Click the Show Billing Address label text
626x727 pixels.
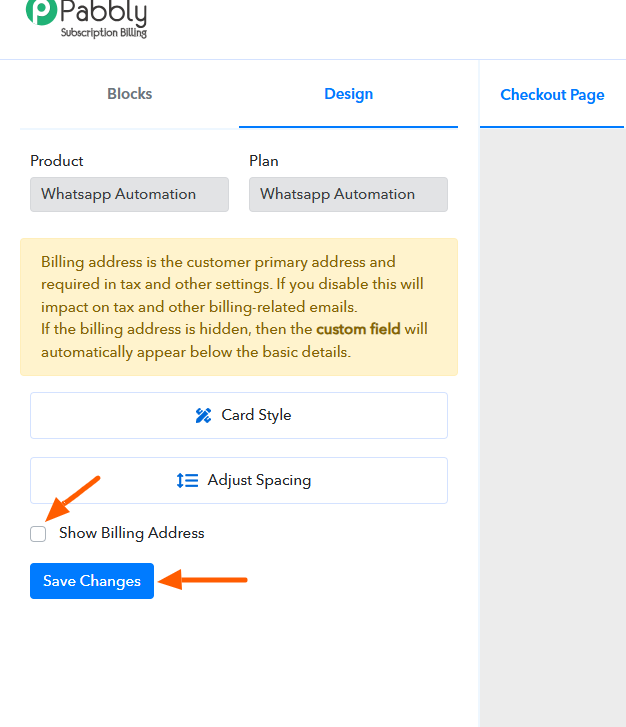point(131,533)
